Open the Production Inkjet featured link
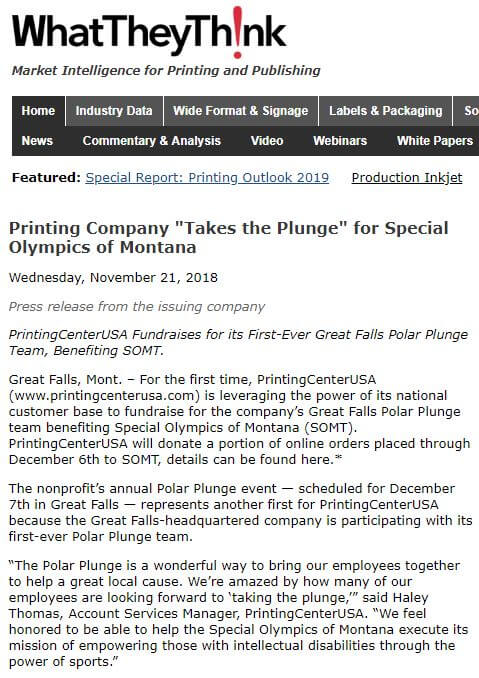The image size is (479, 678). (407, 178)
